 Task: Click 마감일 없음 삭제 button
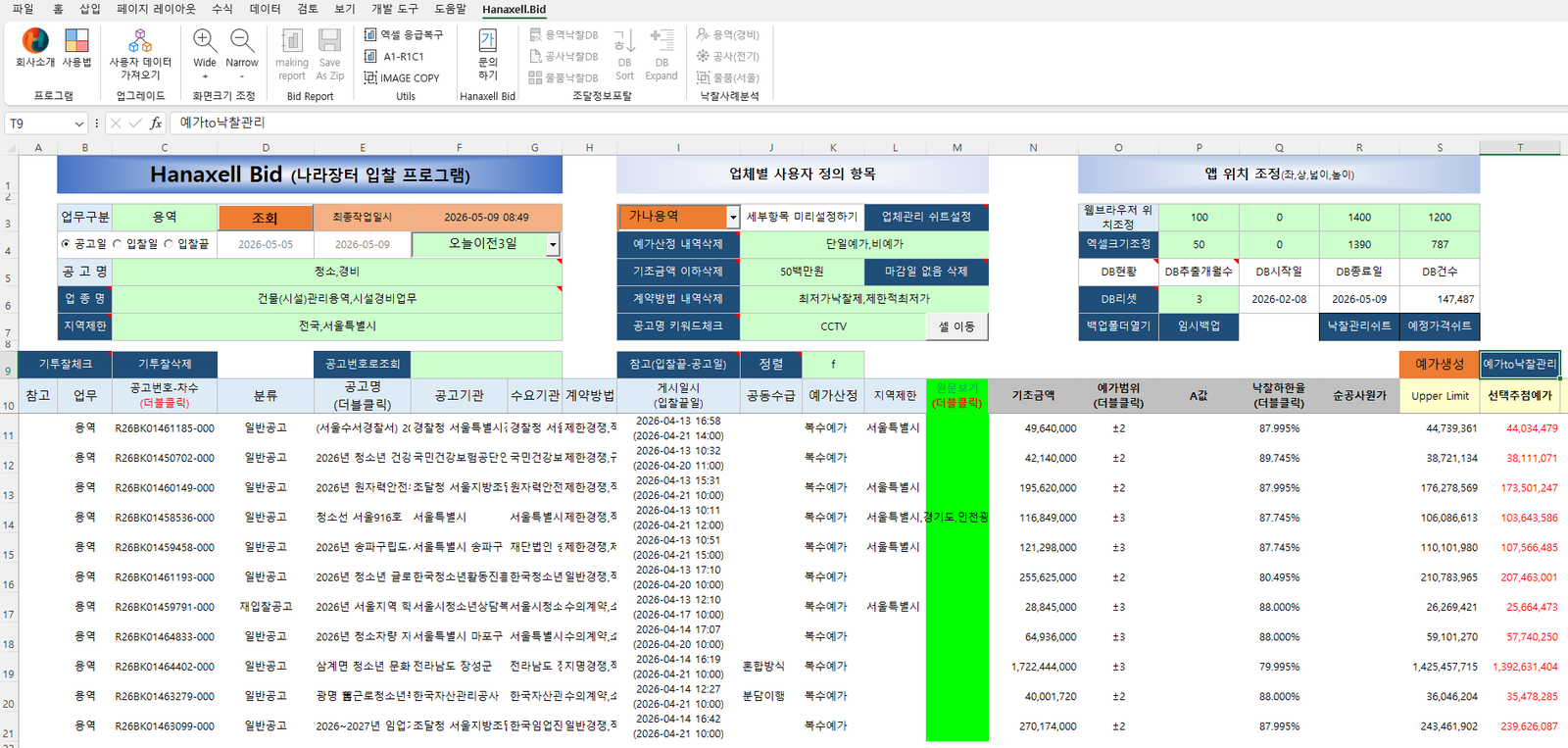[926, 272]
